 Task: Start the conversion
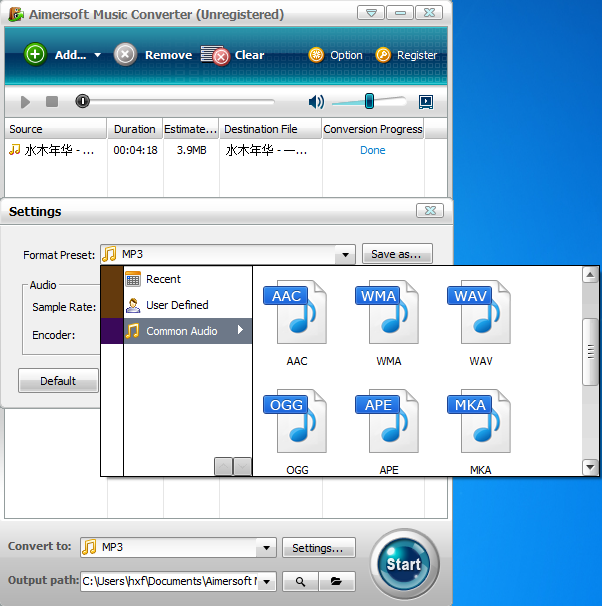(404, 564)
